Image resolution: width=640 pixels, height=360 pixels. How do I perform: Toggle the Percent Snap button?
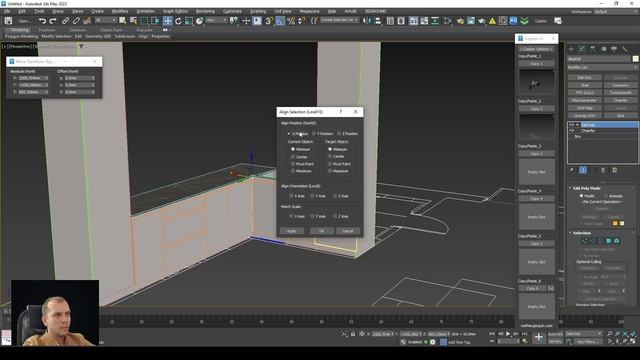tap(291, 20)
